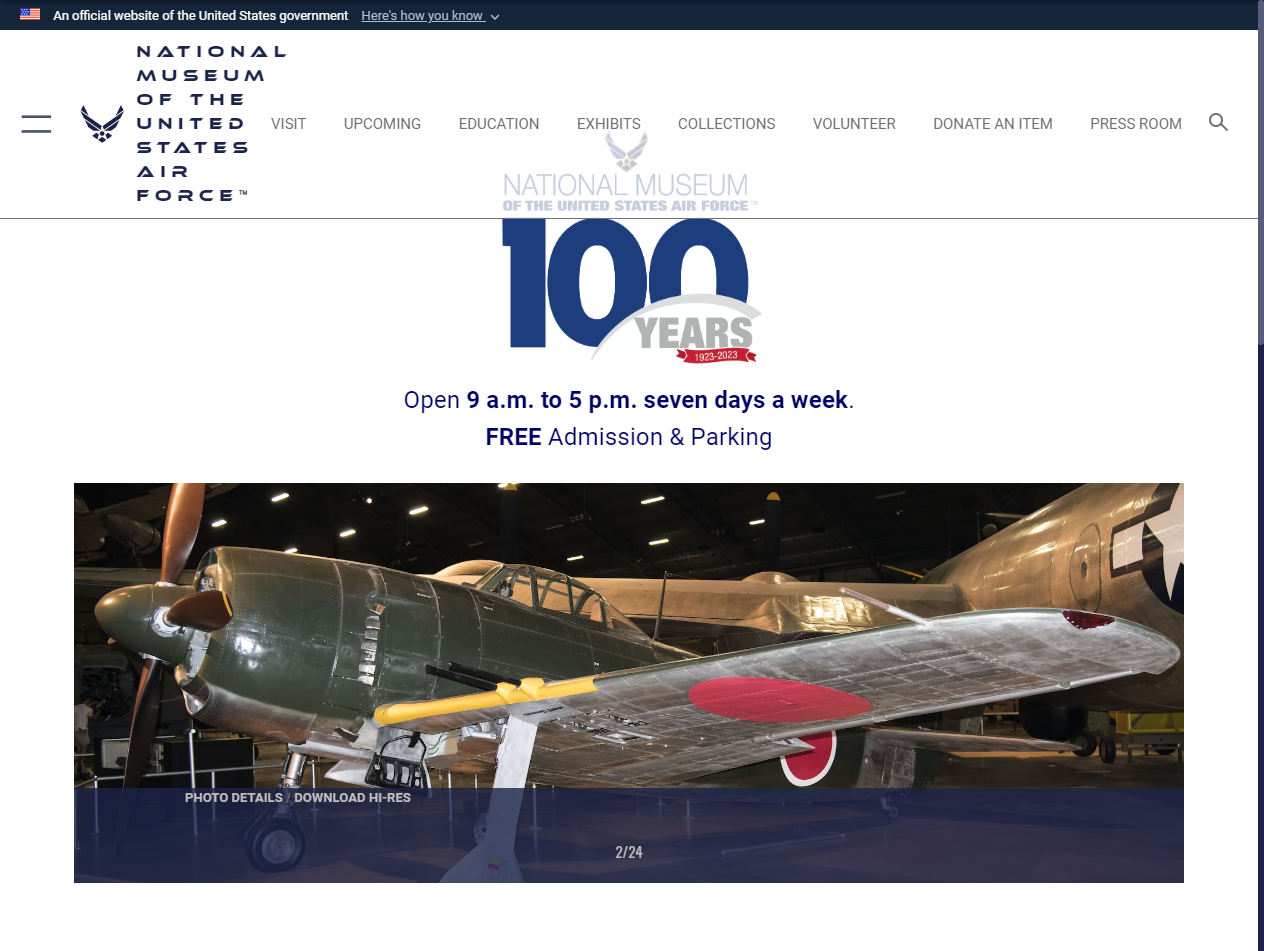The image size is (1264, 951).
Task: Go to the Exhibits section
Action: pyautogui.click(x=608, y=124)
